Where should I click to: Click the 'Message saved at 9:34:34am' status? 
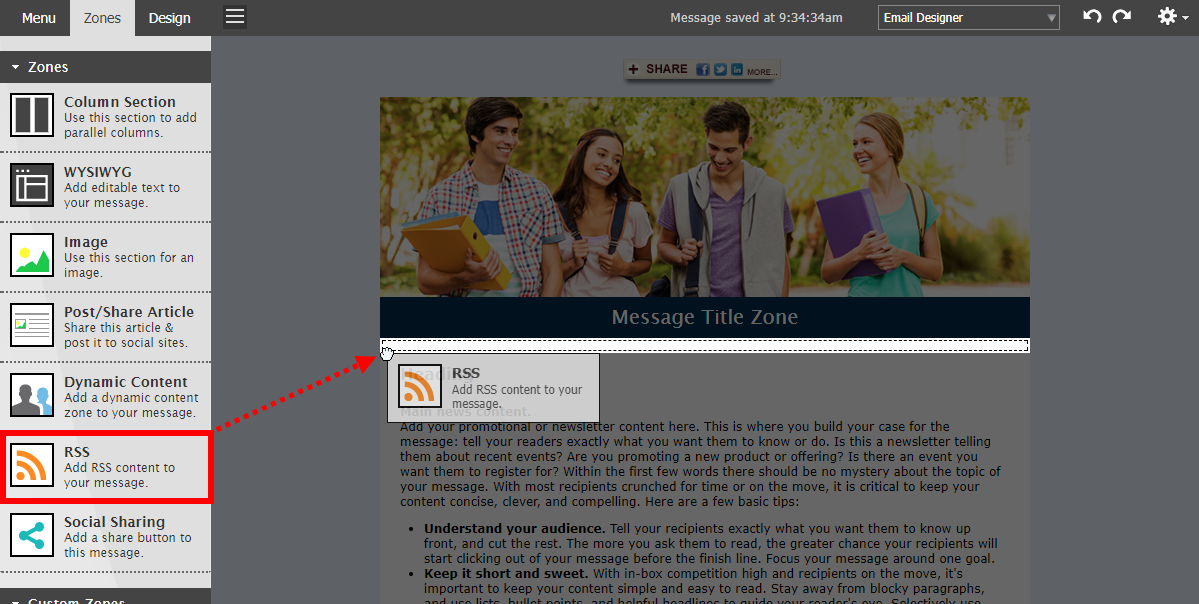[x=756, y=18]
